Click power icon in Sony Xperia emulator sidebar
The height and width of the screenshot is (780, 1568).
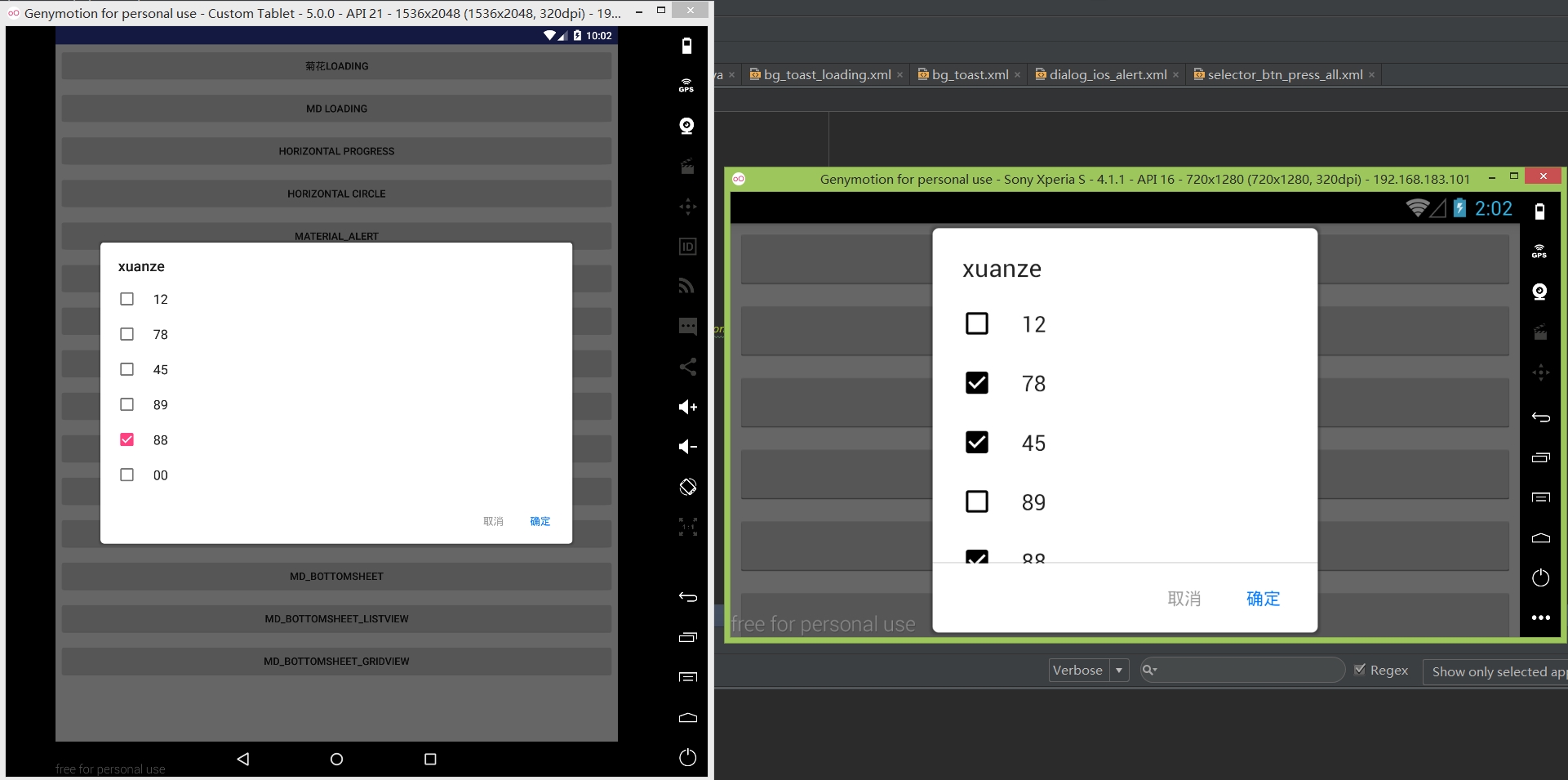point(1540,577)
